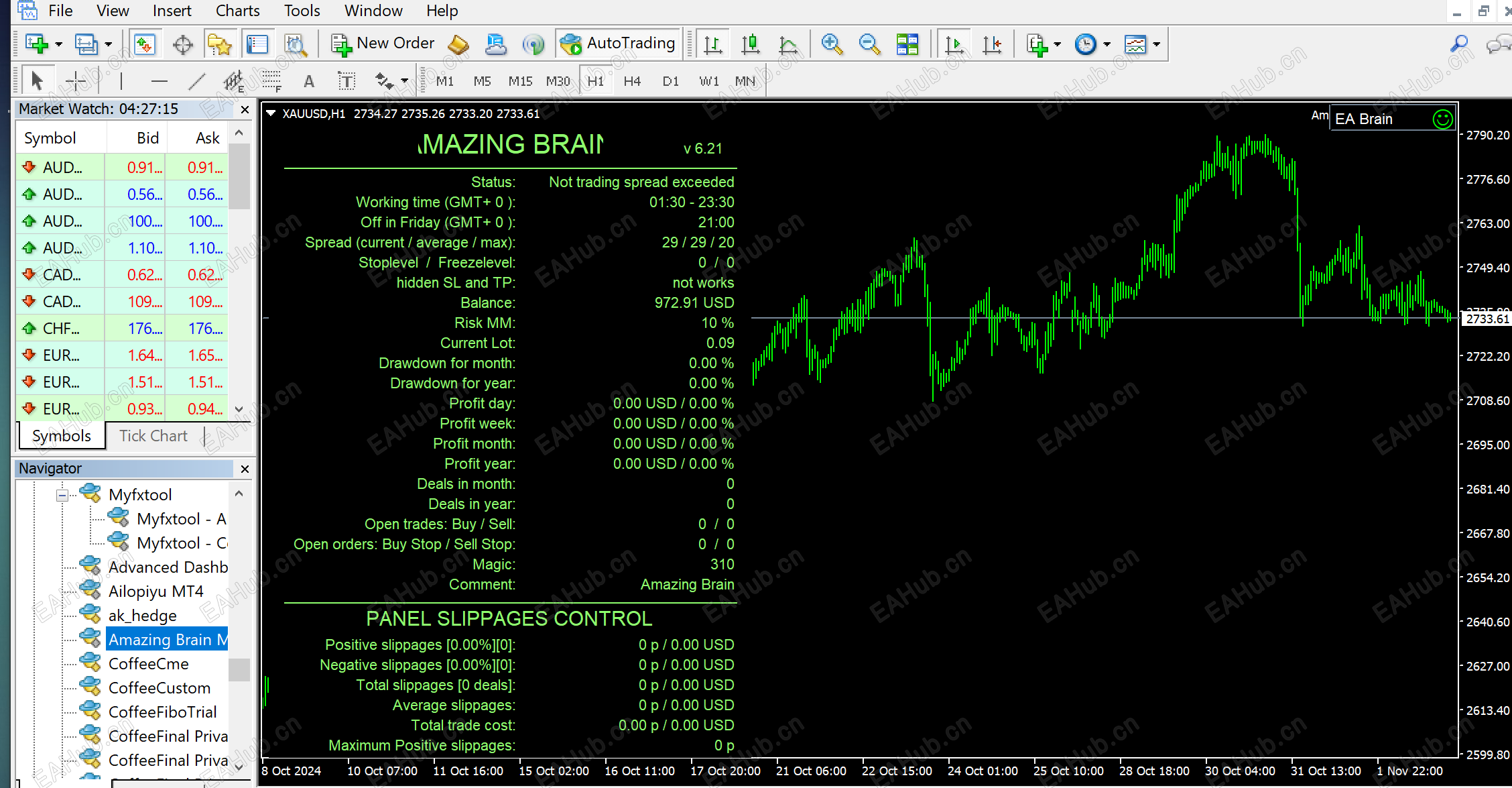The image size is (1512, 788).
Task: Open the Tools menu
Action: [302, 11]
